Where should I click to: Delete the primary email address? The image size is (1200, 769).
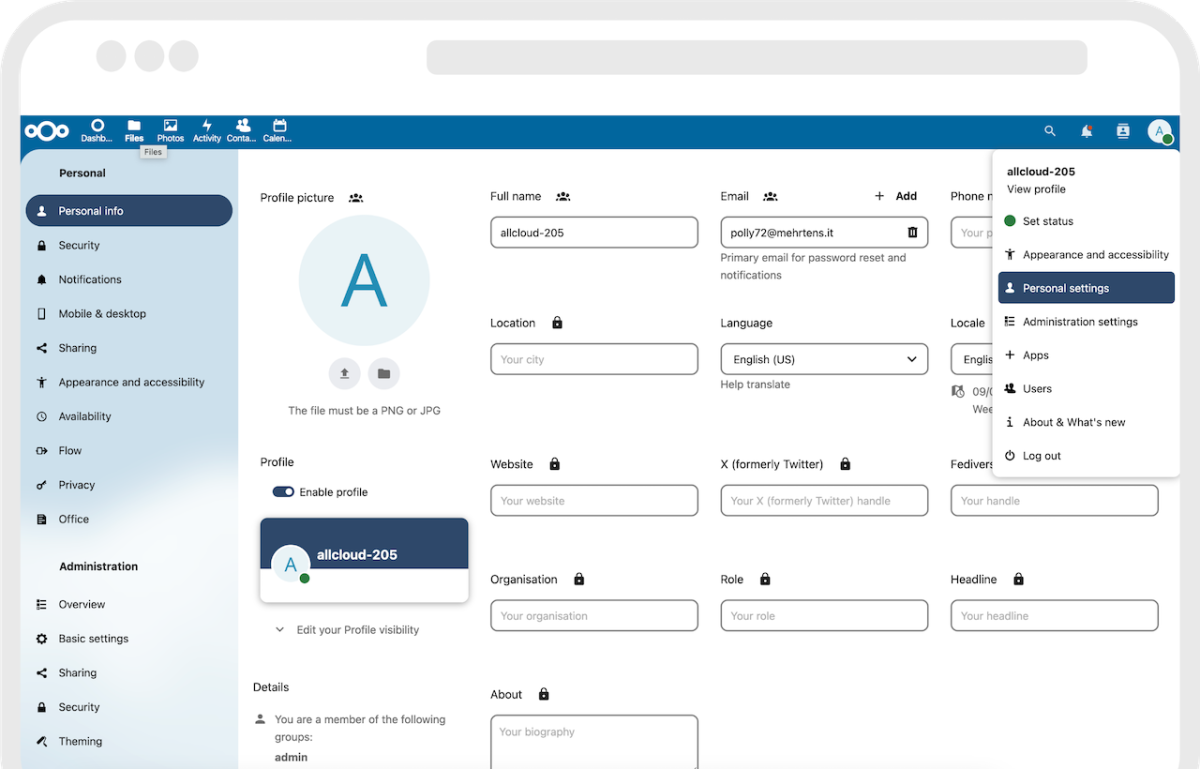coord(912,232)
